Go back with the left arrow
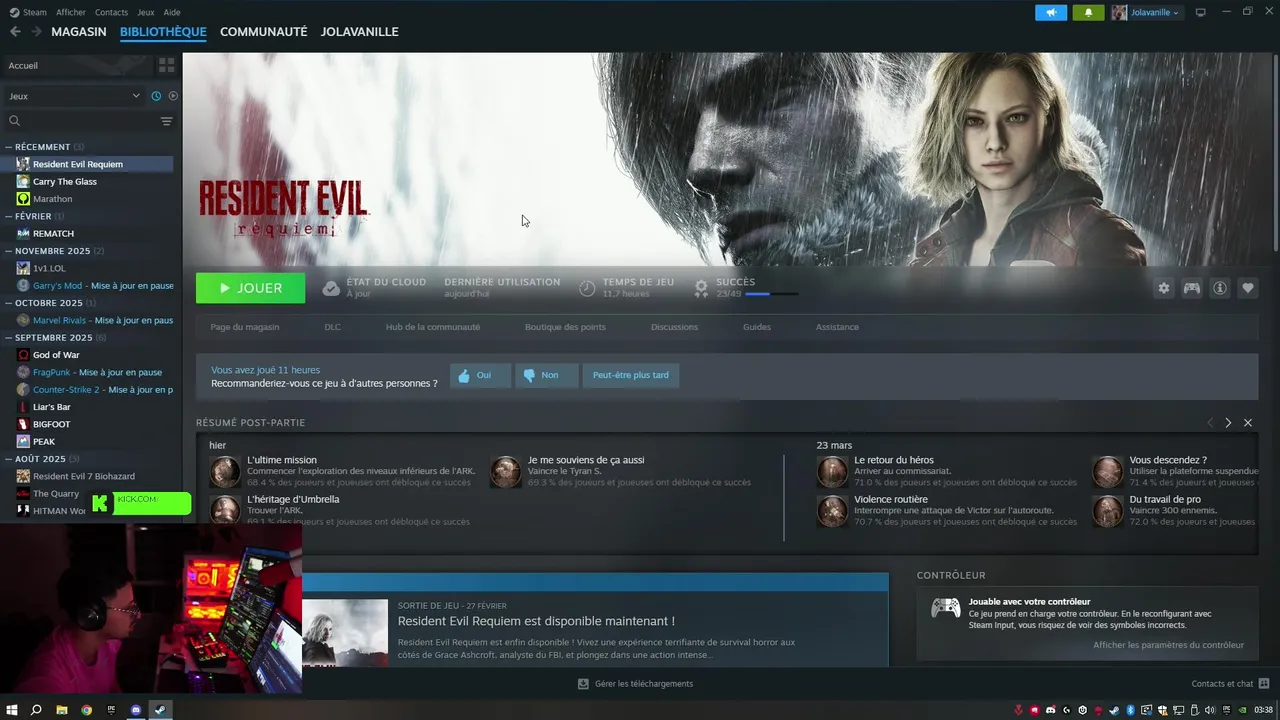The width and height of the screenshot is (1280, 720). tap(15, 32)
